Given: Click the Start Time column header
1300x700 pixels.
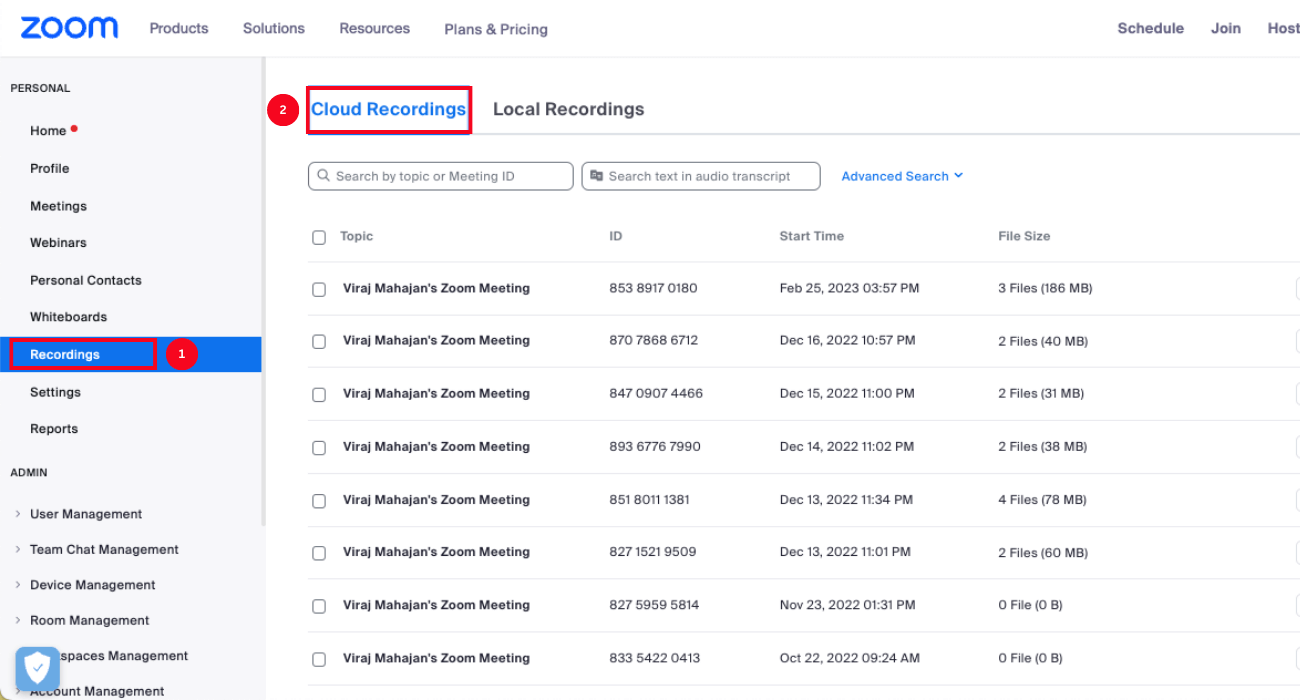Looking at the screenshot, I should (811, 236).
